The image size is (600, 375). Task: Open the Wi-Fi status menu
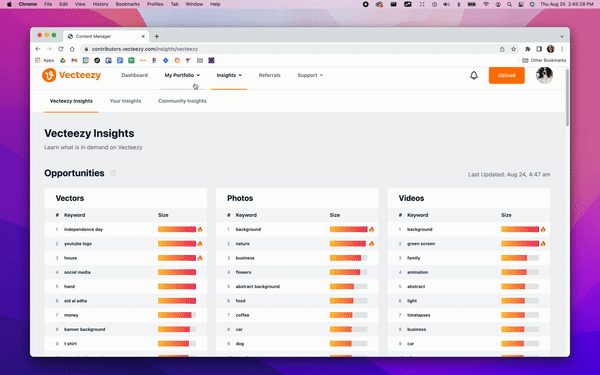click(x=486, y=4)
